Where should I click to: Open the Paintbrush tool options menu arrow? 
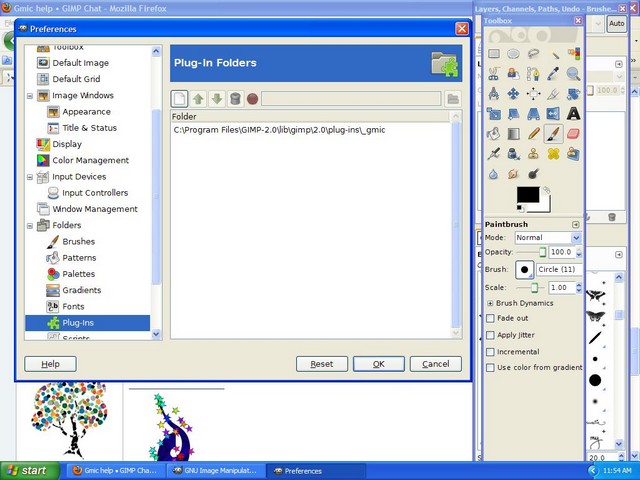pos(576,224)
